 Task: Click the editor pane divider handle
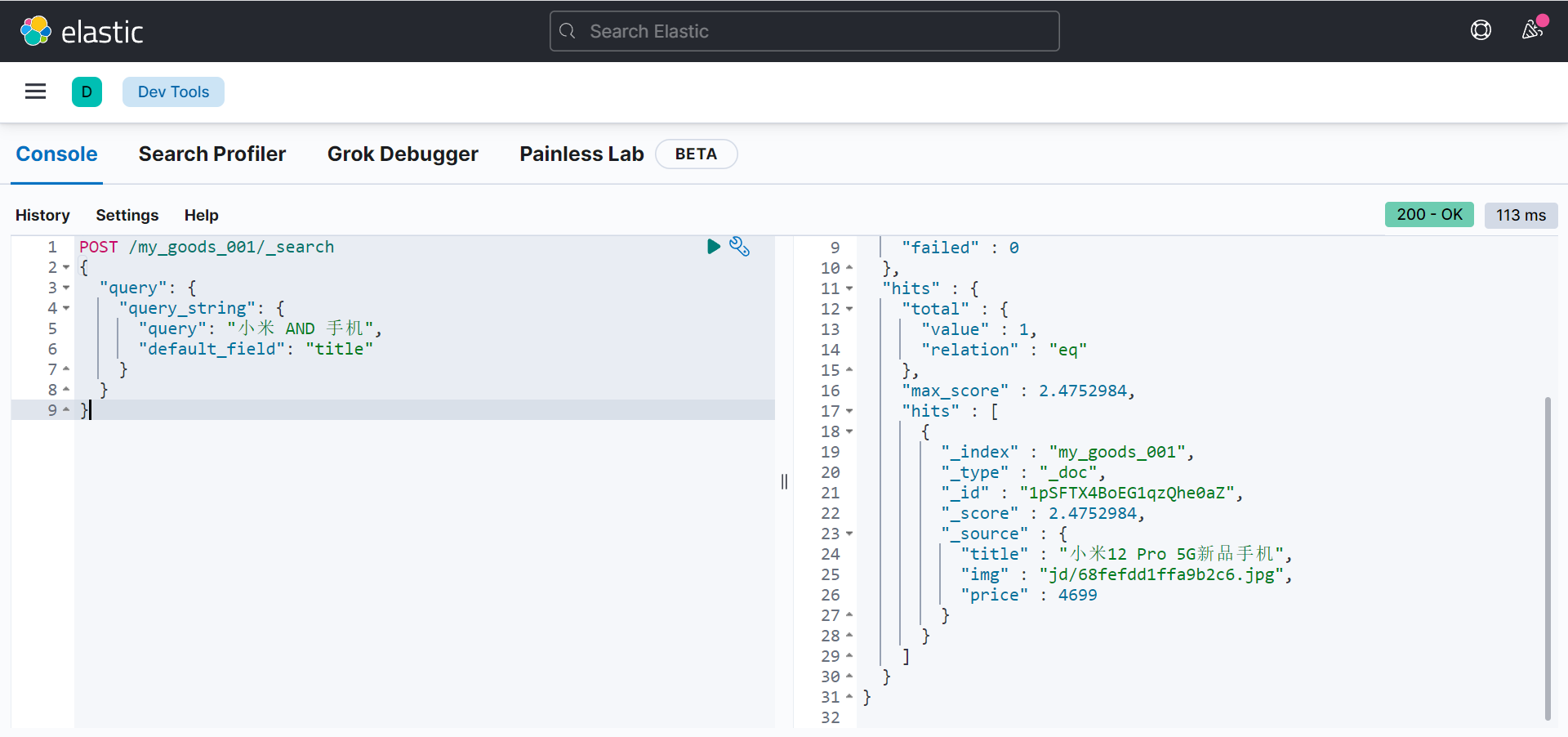pyautogui.click(x=784, y=482)
